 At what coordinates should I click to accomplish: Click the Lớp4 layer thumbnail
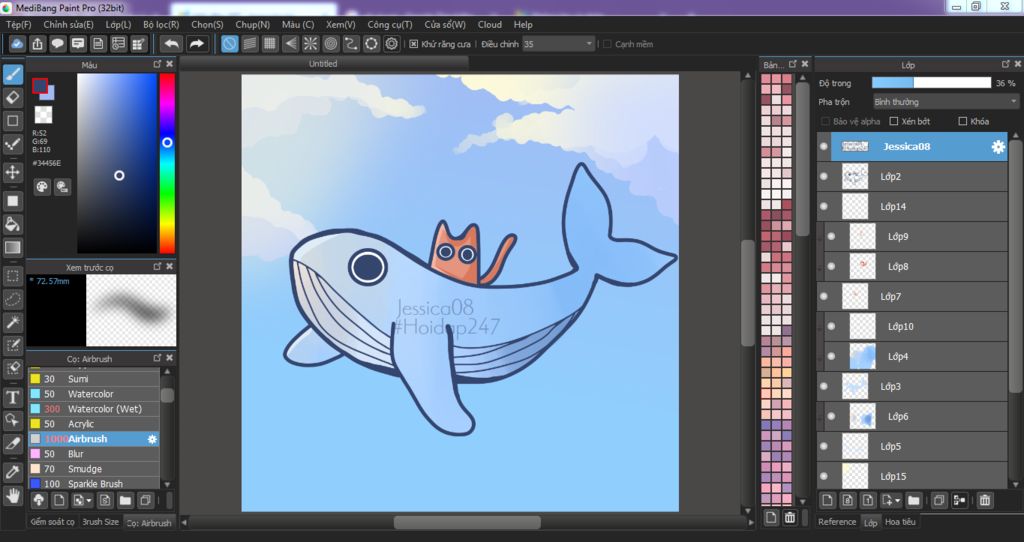coord(862,357)
